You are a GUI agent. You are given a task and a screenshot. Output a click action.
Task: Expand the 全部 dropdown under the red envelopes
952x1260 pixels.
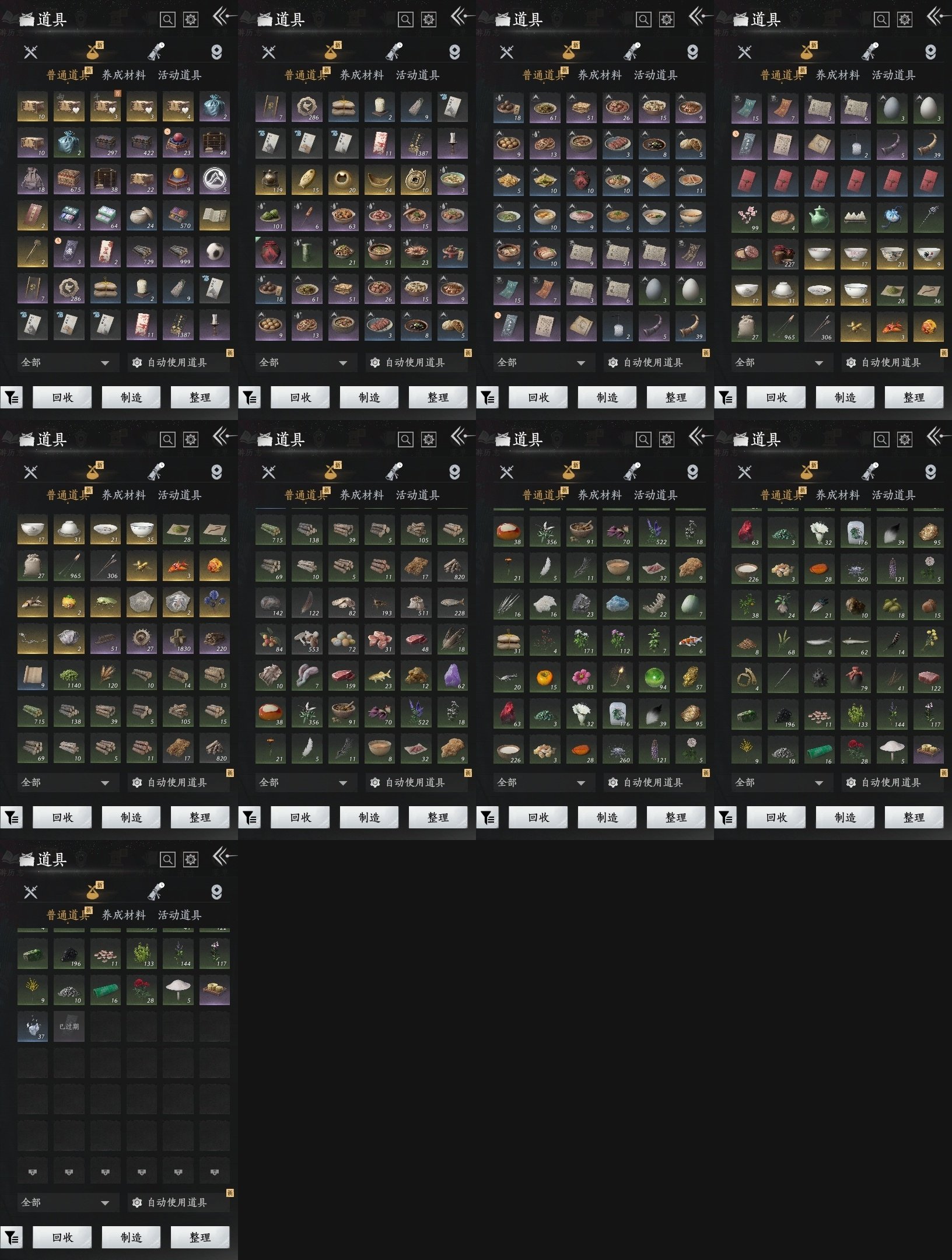(779, 362)
